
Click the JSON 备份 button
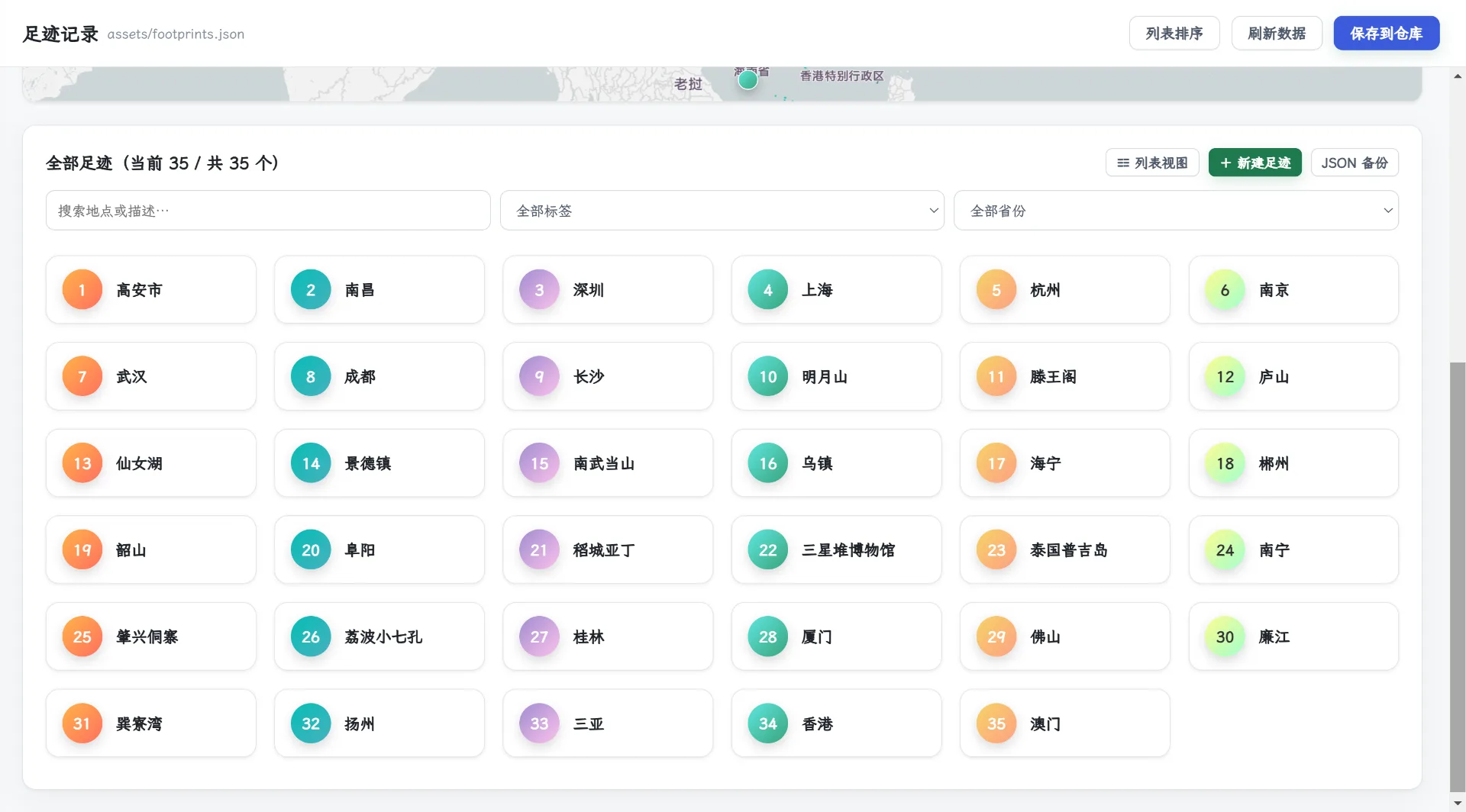pos(1355,163)
